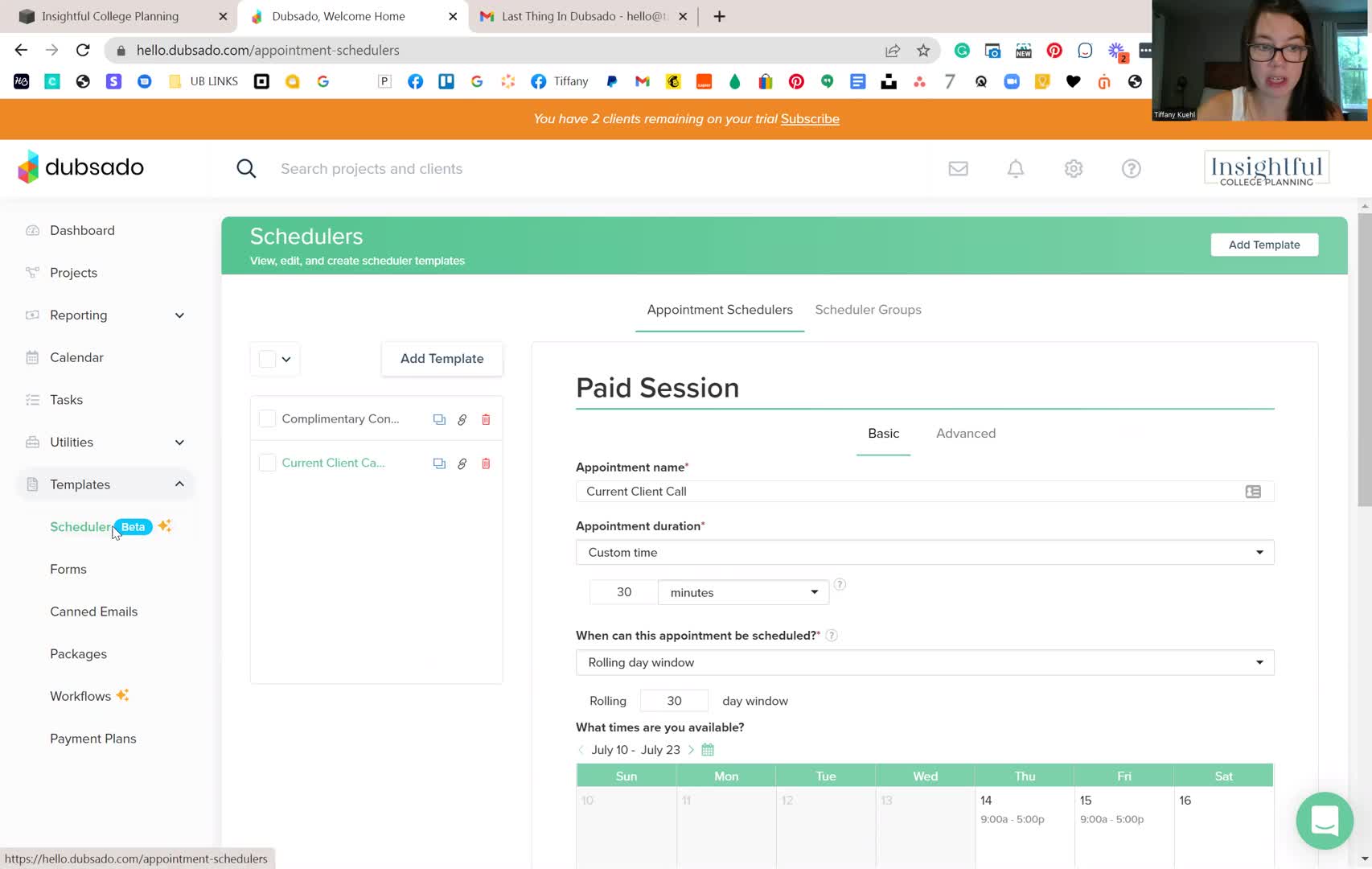The image size is (1372, 869).
Task: Click the rolling day window number field
Action: tap(674, 701)
